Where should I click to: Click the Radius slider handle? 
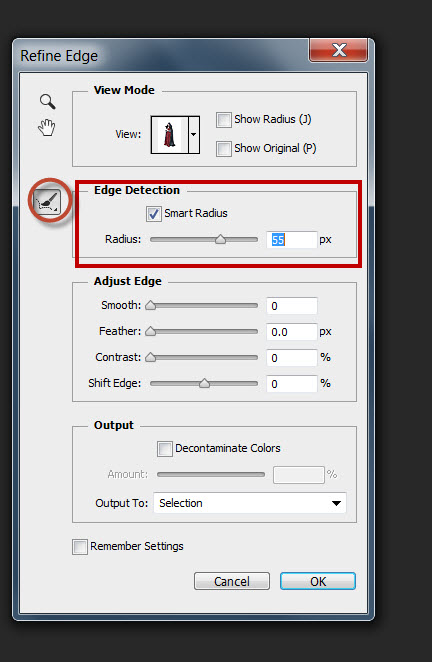point(220,239)
